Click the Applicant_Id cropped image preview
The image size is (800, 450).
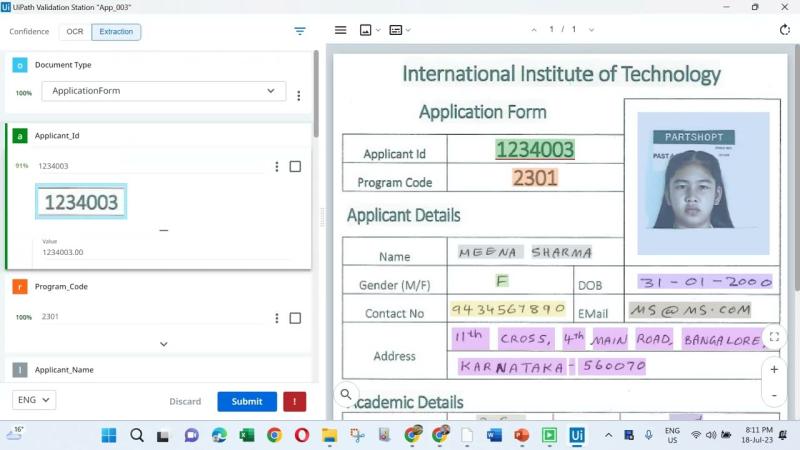click(x=81, y=202)
